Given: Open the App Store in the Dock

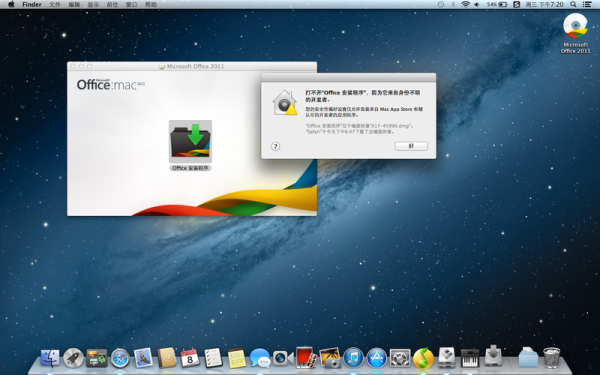Looking at the screenshot, I should [377, 358].
